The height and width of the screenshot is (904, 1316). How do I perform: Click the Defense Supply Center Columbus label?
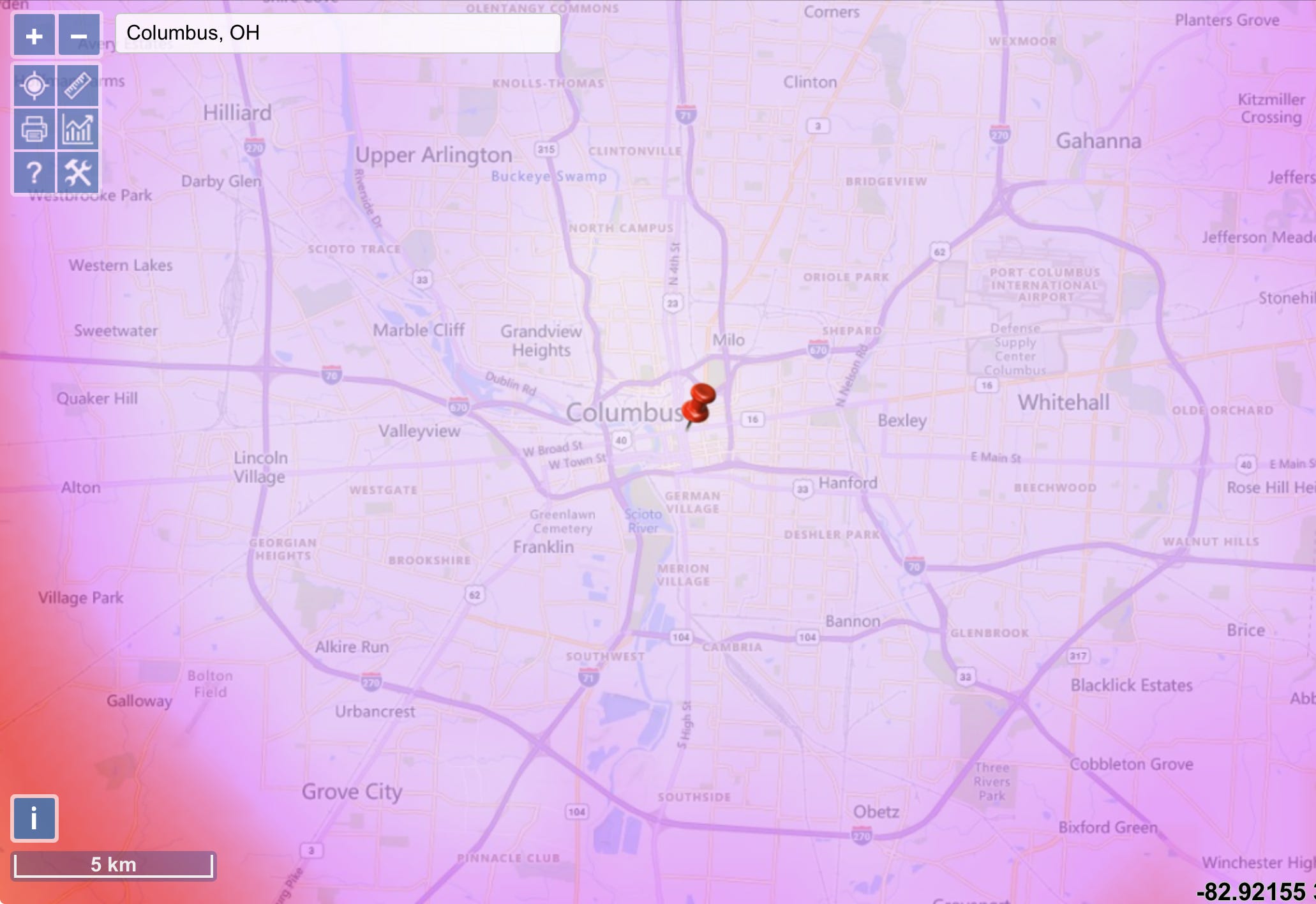tap(1015, 349)
